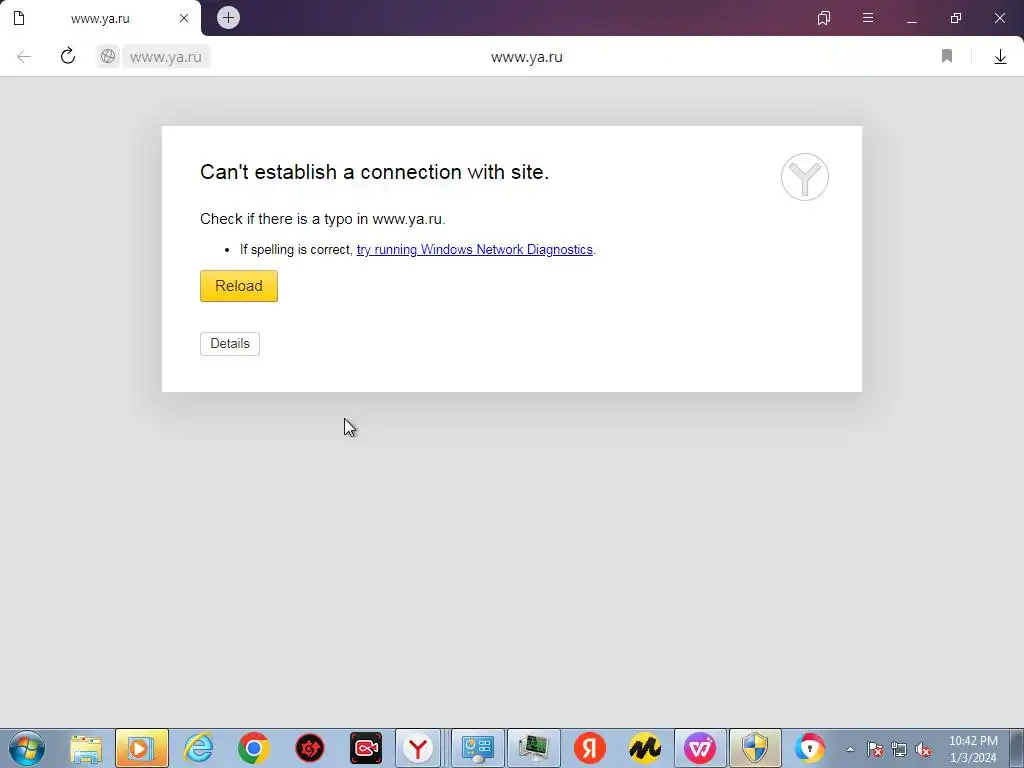
Task: Open the colorful keyhole app taskbar icon
Action: (x=810, y=748)
